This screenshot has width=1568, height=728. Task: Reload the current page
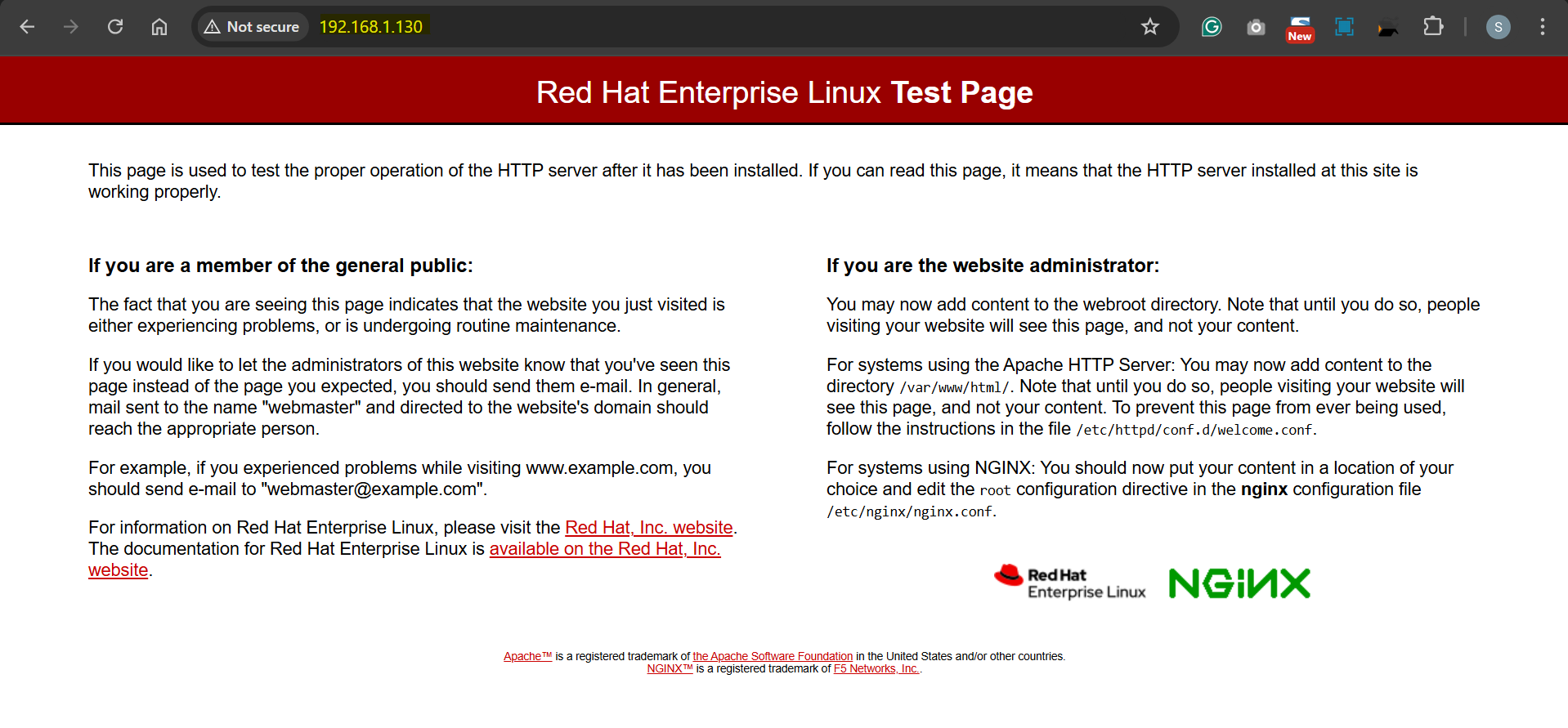(115, 27)
